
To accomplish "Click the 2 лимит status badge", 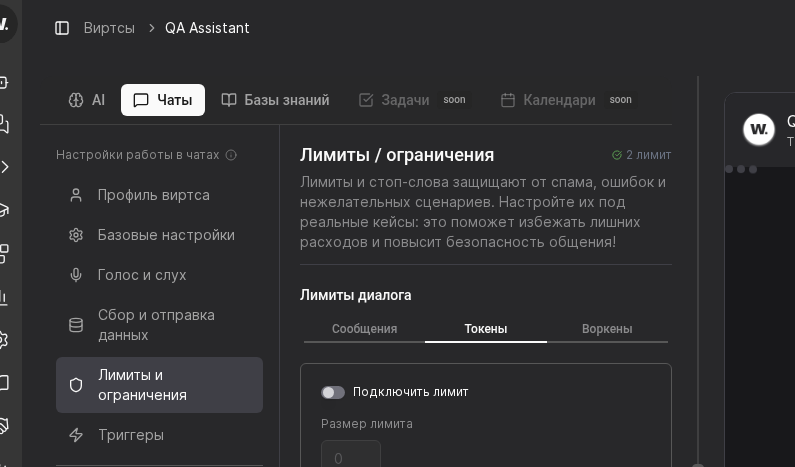I will pyautogui.click(x=642, y=155).
